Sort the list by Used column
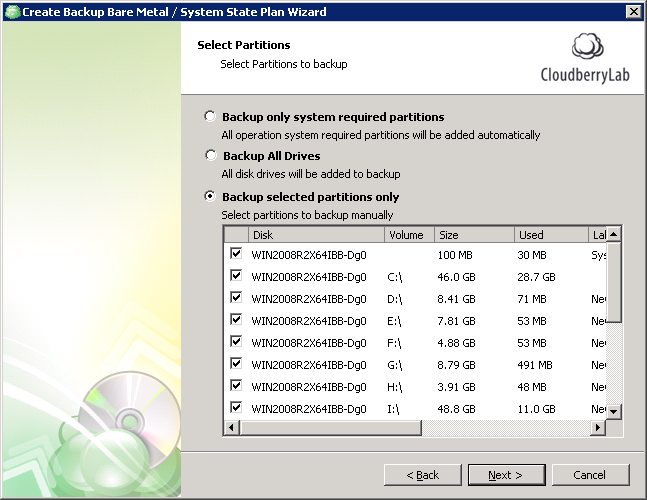This screenshot has height=500, width=647. 550,235
